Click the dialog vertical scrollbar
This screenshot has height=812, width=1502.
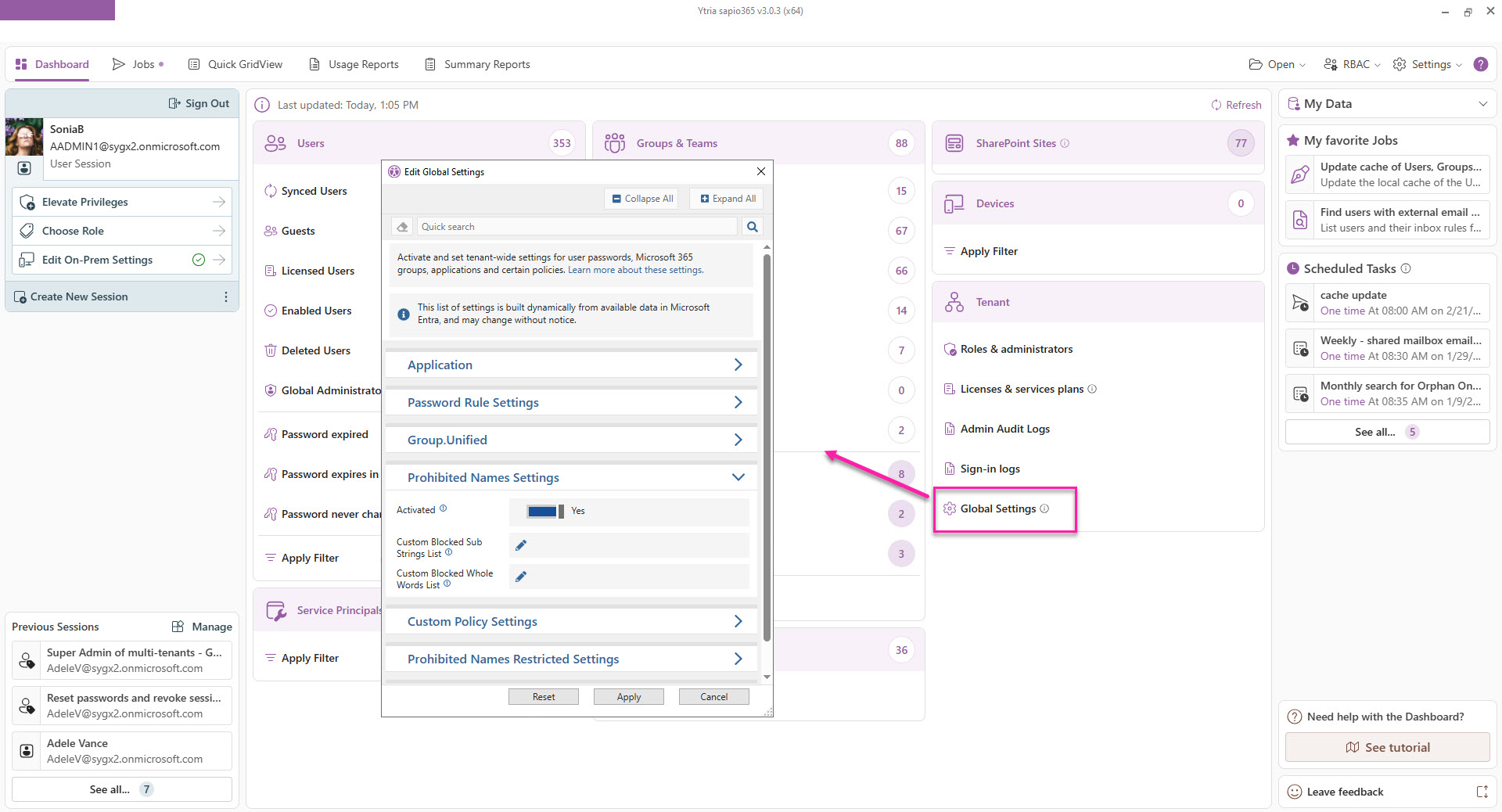pyautogui.click(x=767, y=446)
